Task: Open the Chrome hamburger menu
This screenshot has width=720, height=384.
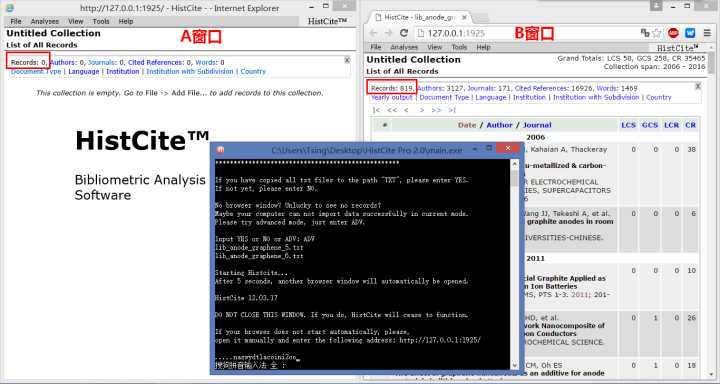Action: coord(707,33)
